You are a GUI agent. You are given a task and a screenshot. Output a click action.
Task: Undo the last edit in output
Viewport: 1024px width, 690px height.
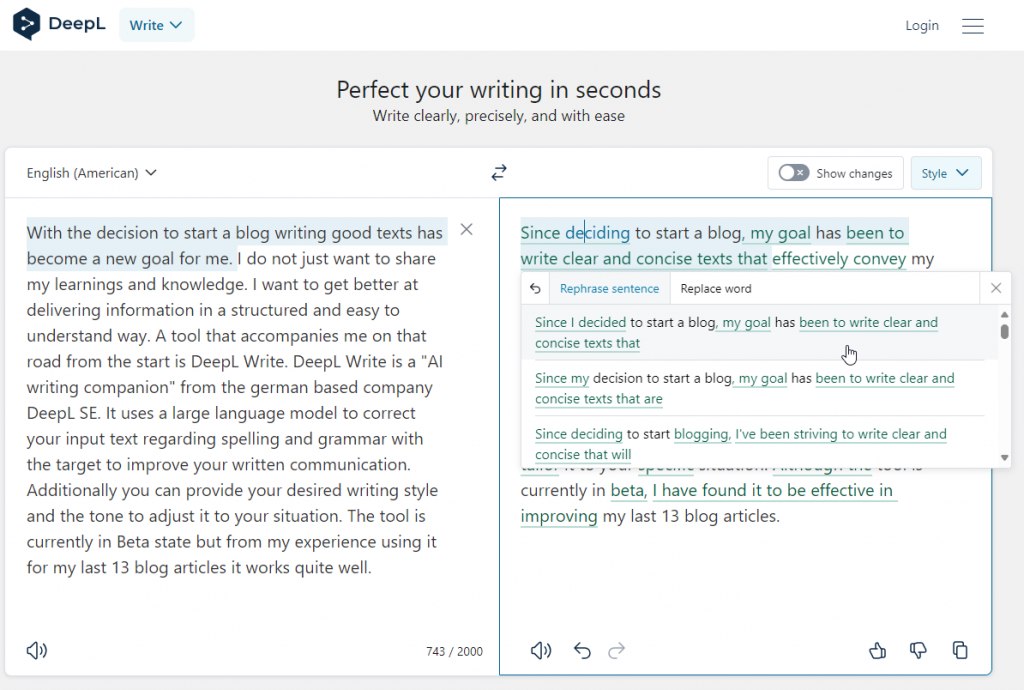click(x=582, y=651)
